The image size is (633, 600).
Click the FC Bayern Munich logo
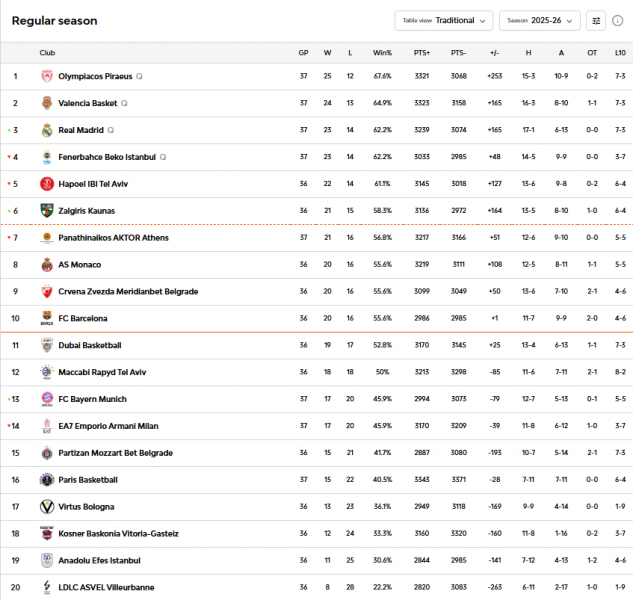(46, 399)
